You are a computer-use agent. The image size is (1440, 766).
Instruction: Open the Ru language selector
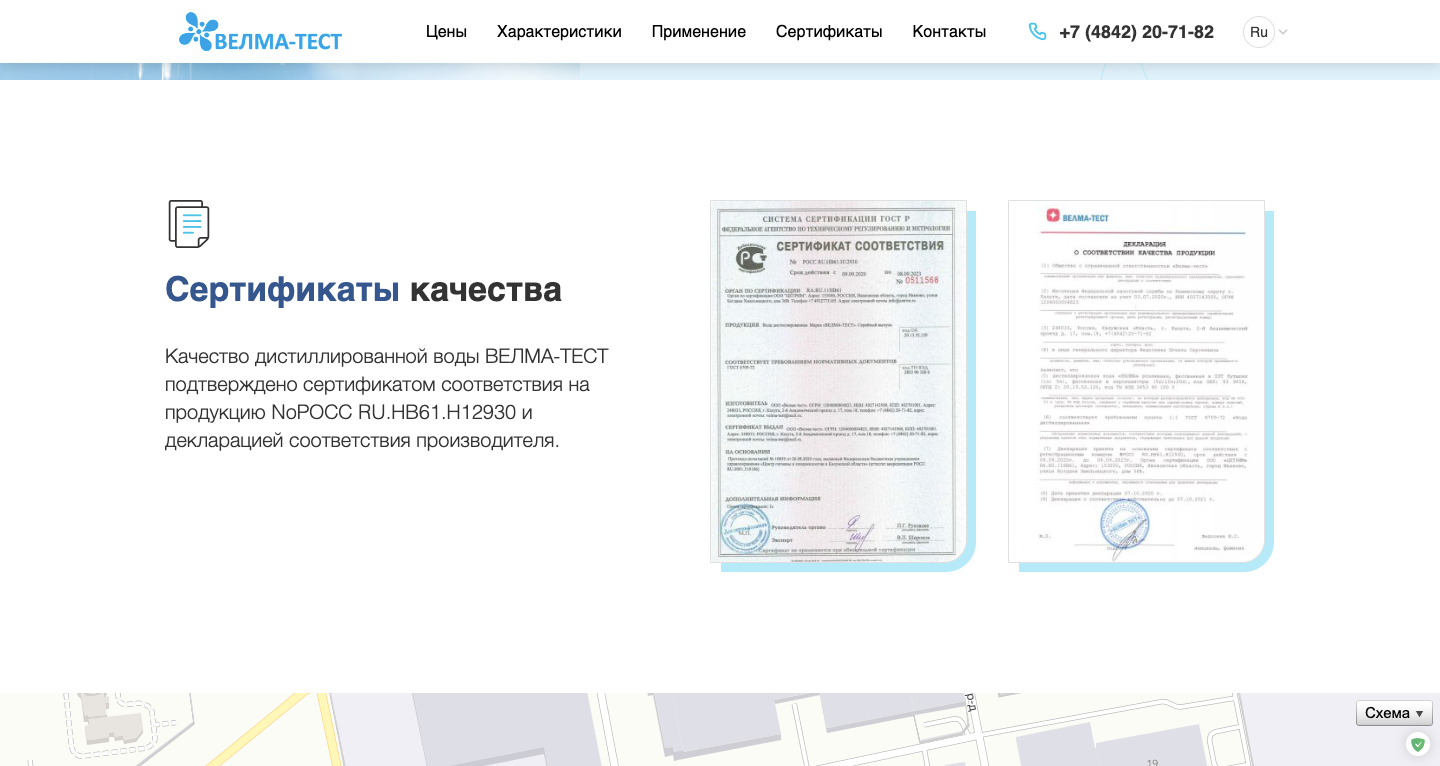click(x=1259, y=32)
